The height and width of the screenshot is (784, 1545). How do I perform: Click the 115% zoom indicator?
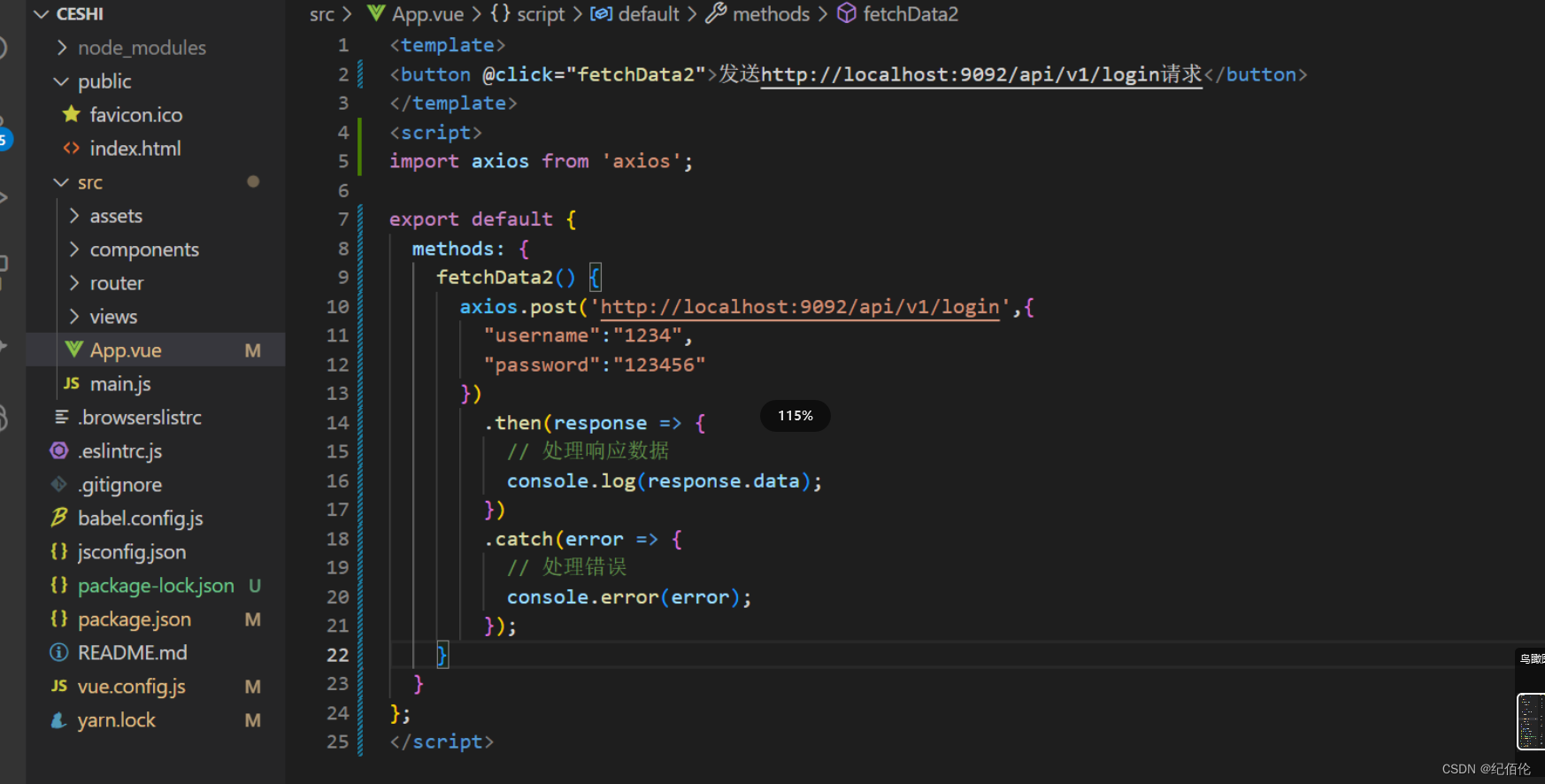[796, 416]
